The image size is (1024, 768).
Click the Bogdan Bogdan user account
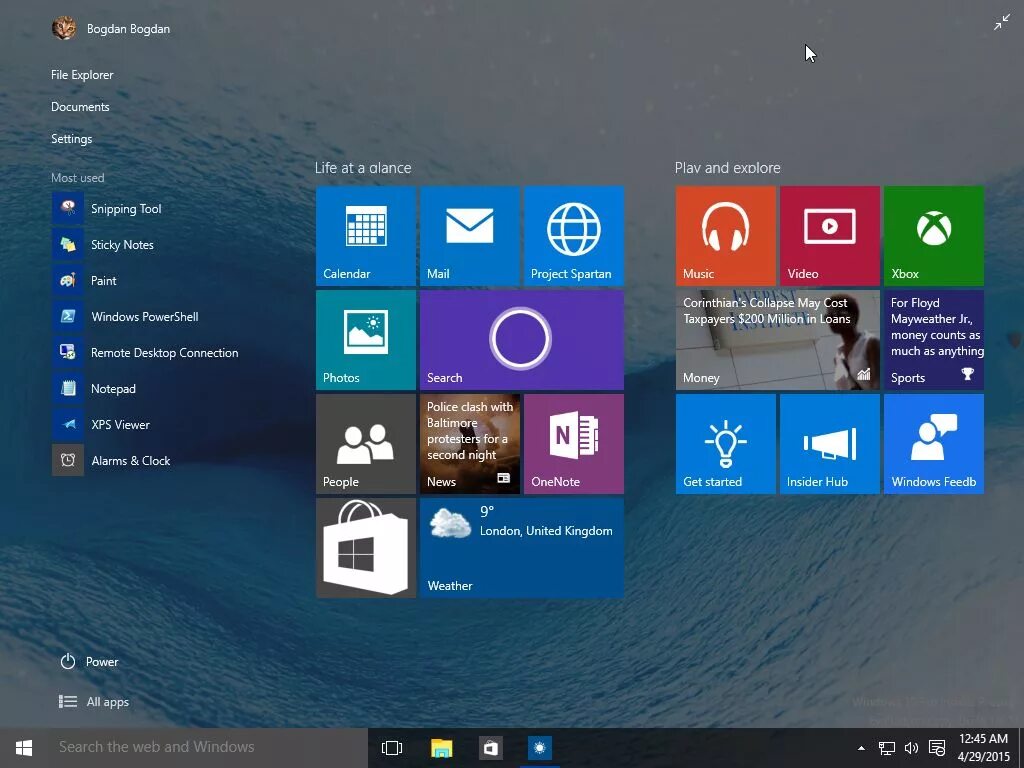click(x=111, y=29)
